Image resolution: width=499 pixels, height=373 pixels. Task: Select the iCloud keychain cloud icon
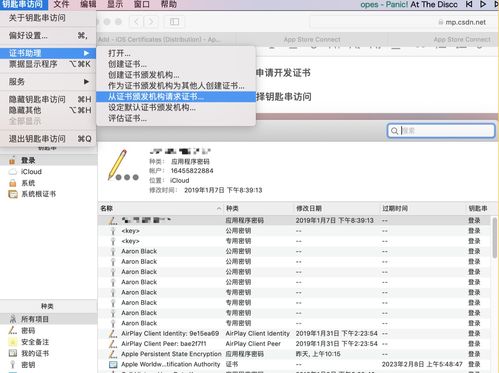[x=13, y=172]
